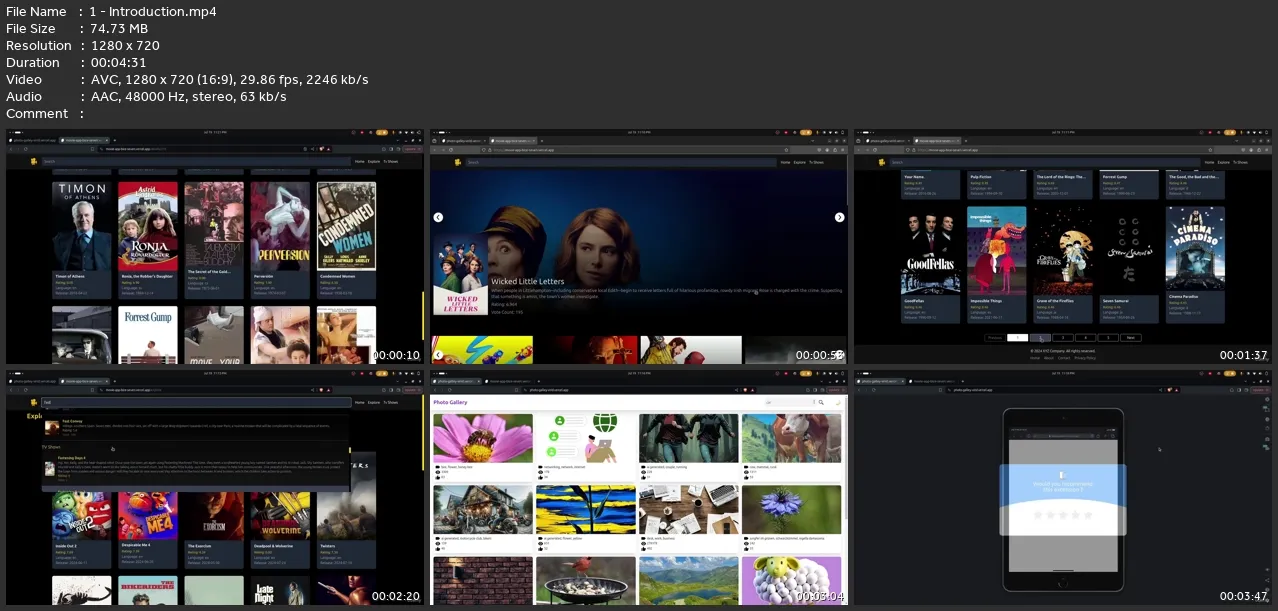The width and height of the screenshot is (1278, 611).
Task: Click the Privacy Policy footer link
Action: click(x=1085, y=358)
